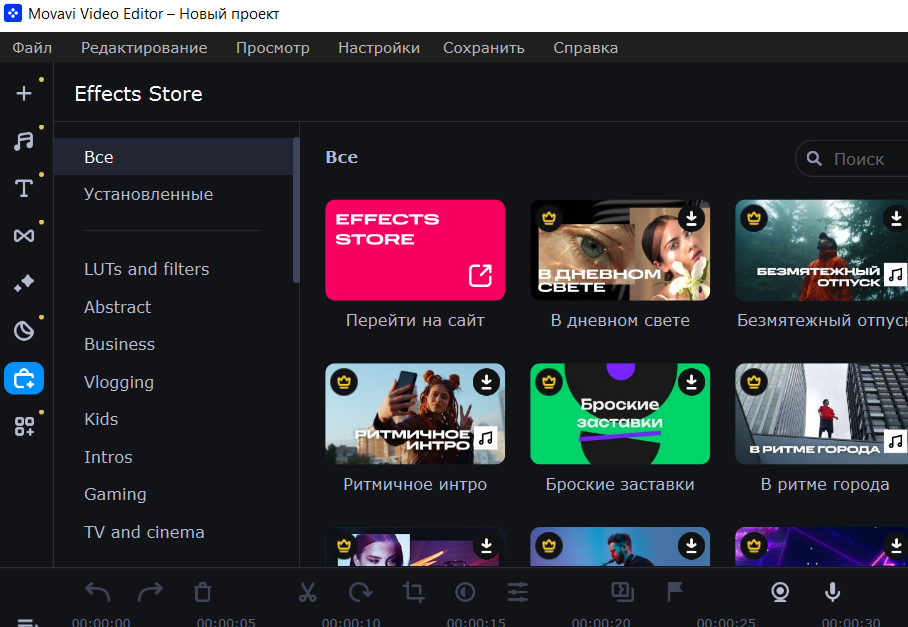The image size is (908, 627).
Task: Click the Record webcam icon
Action: click(780, 592)
